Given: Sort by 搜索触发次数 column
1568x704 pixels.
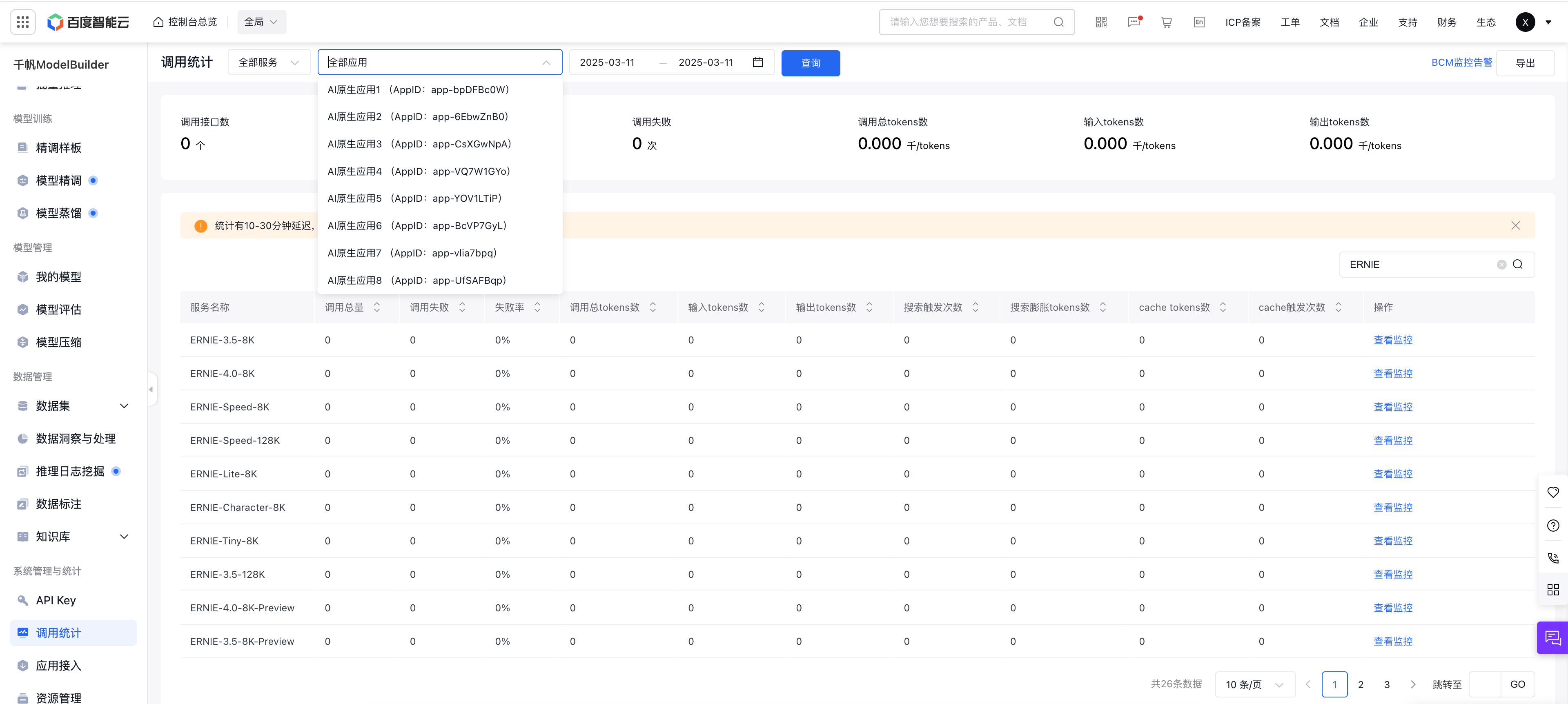Looking at the screenshot, I should pos(976,307).
